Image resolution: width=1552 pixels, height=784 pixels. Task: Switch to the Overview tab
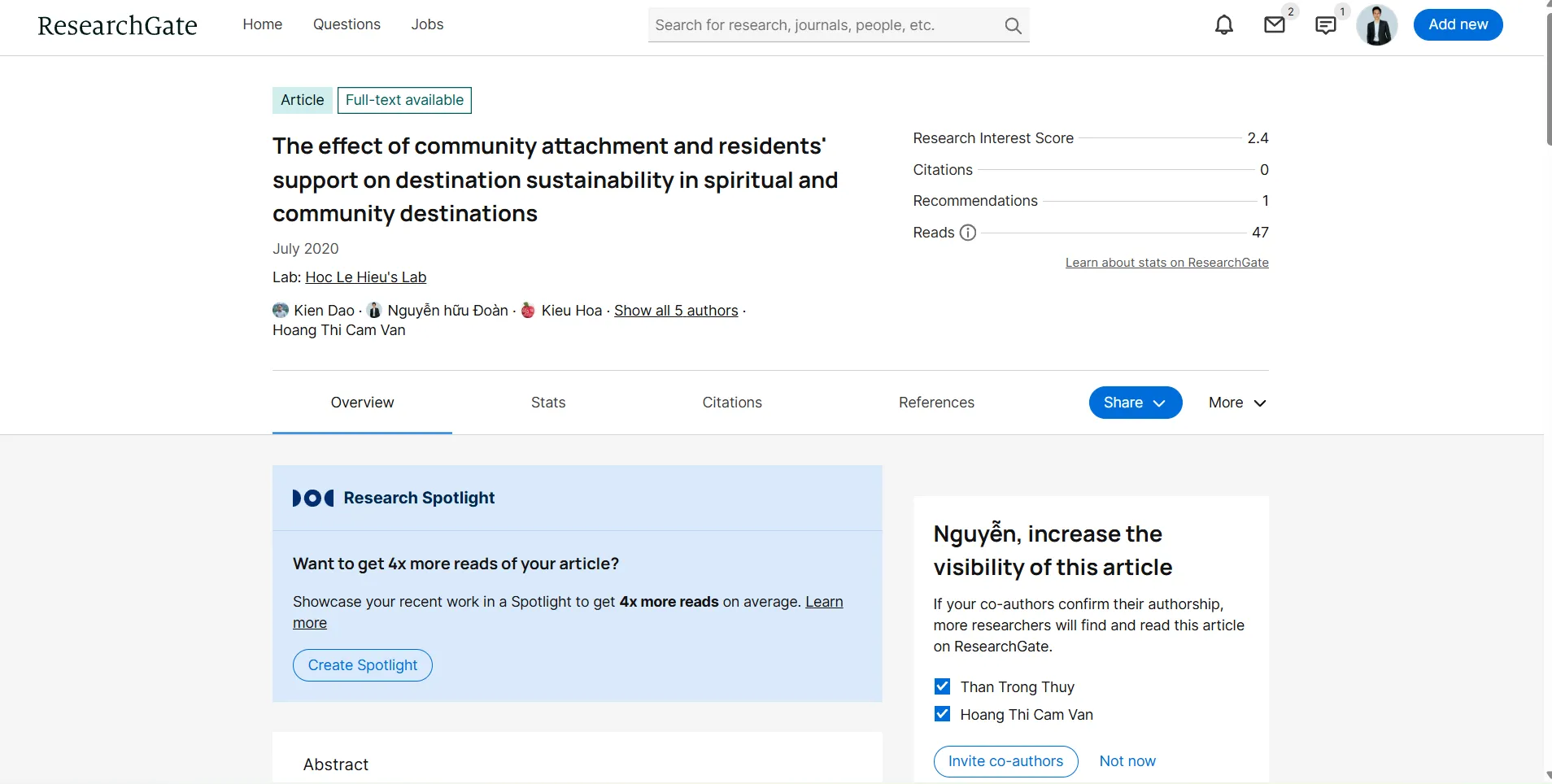(362, 403)
